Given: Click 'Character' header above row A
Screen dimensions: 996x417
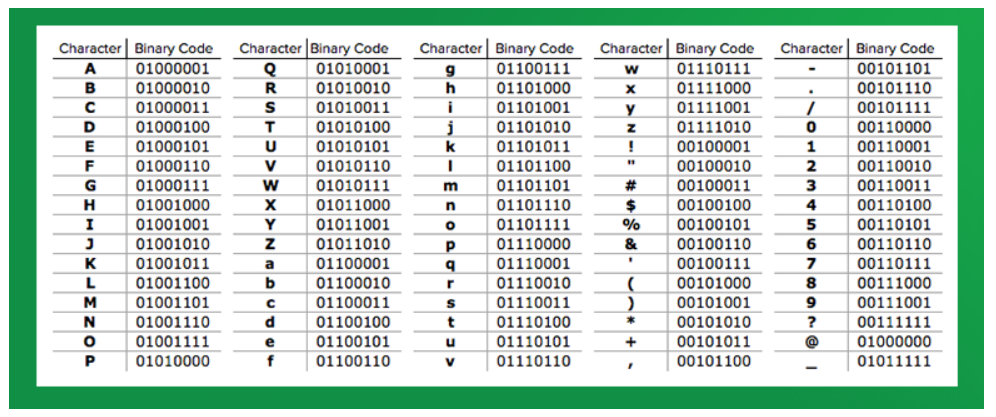Looking at the screenshot, I should click(x=90, y=48).
